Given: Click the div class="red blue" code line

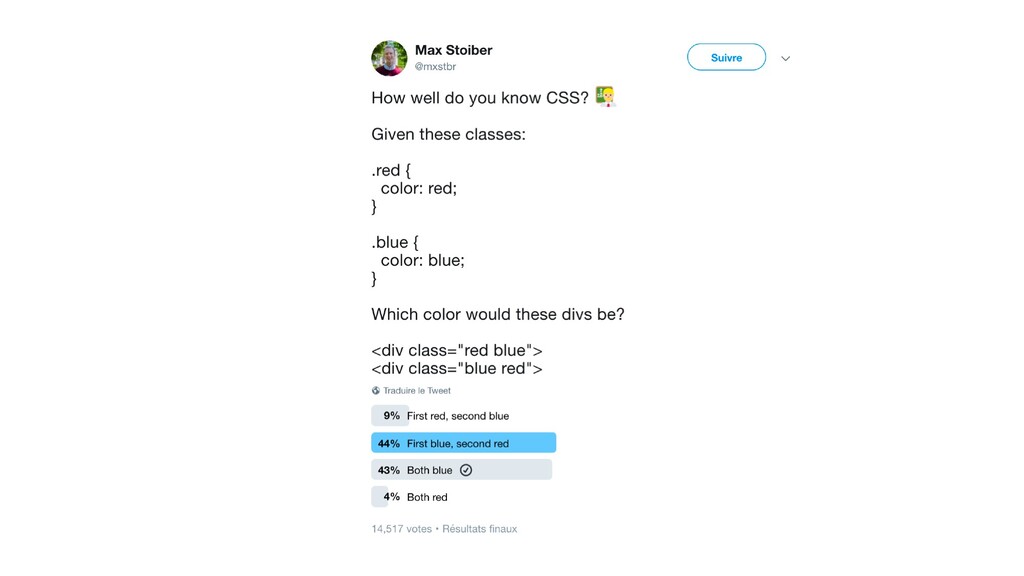Looking at the screenshot, I should tap(456, 351).
